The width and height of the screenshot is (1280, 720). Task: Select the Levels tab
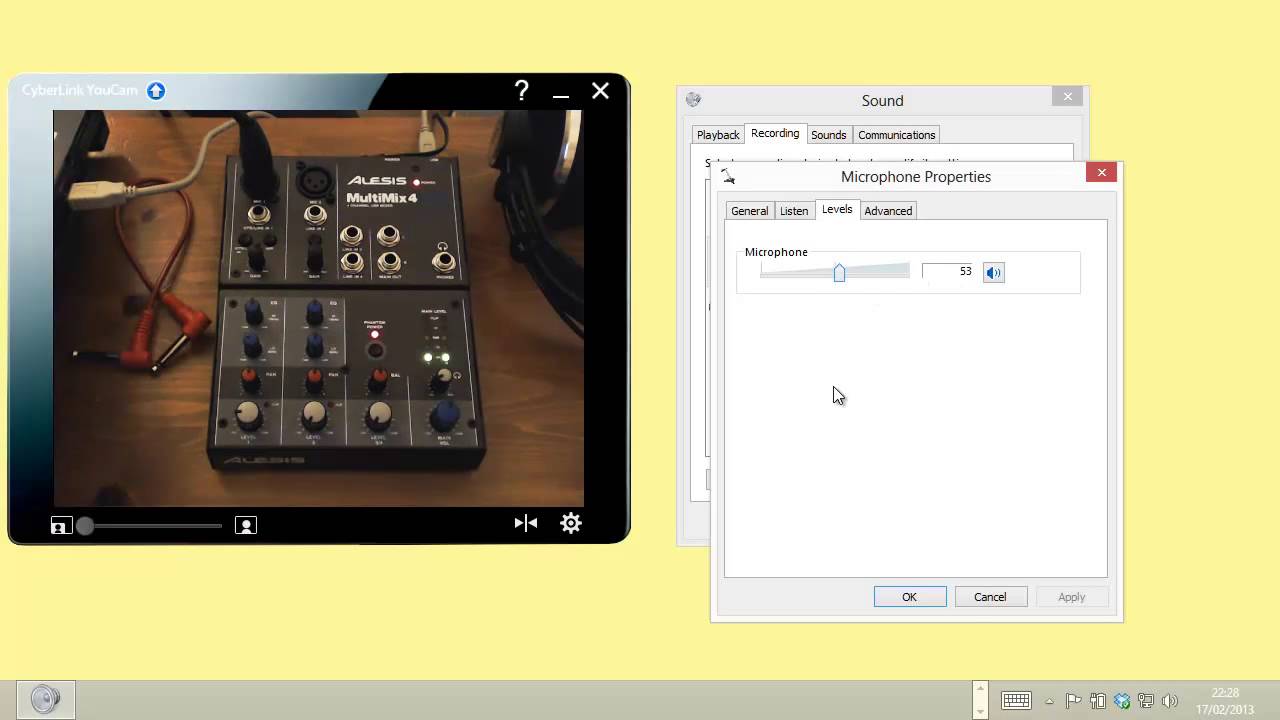click(837, 210)
